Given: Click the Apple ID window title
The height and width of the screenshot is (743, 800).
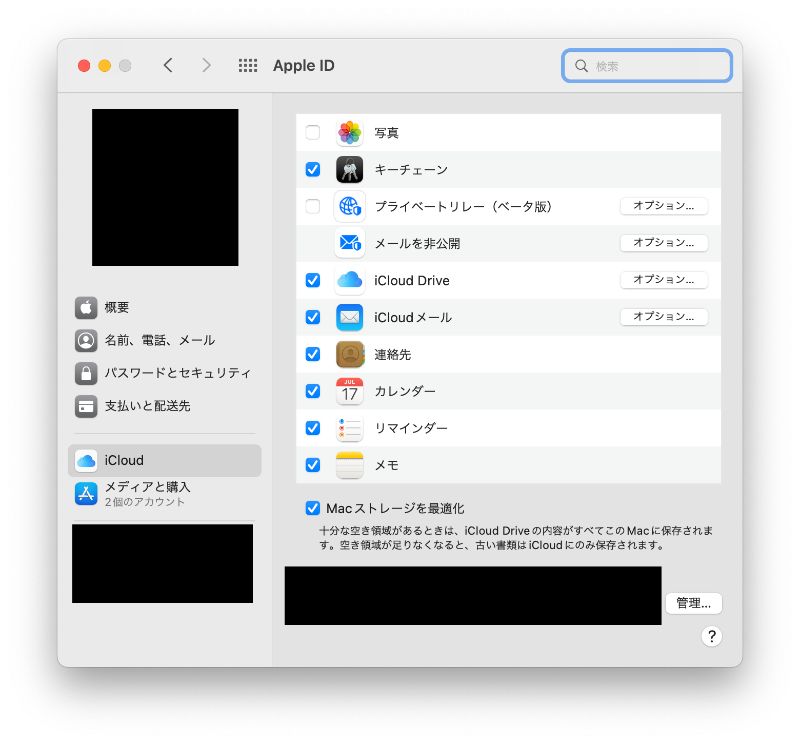Looking at the screenshot, I should 304,65.
